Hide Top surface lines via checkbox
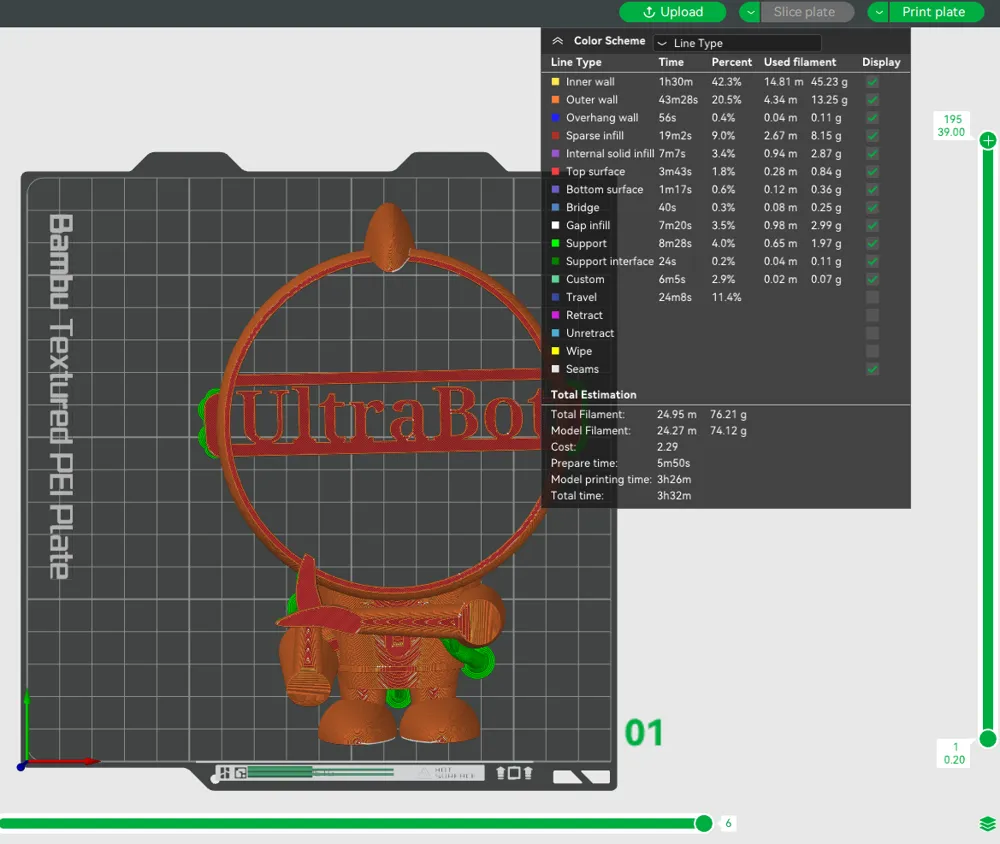The height and width of the screenshot is (844, 1000). coord(872,172)
